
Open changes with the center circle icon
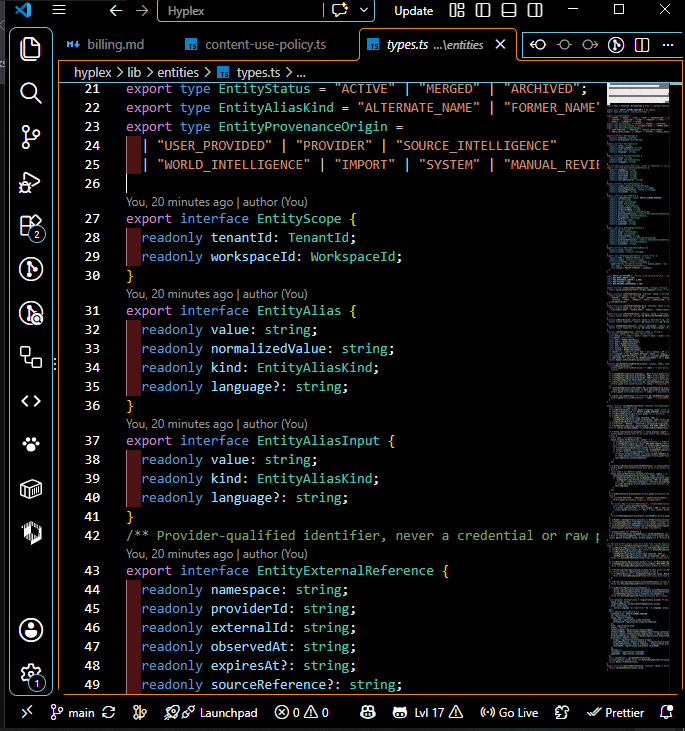(x=564, y=45)
